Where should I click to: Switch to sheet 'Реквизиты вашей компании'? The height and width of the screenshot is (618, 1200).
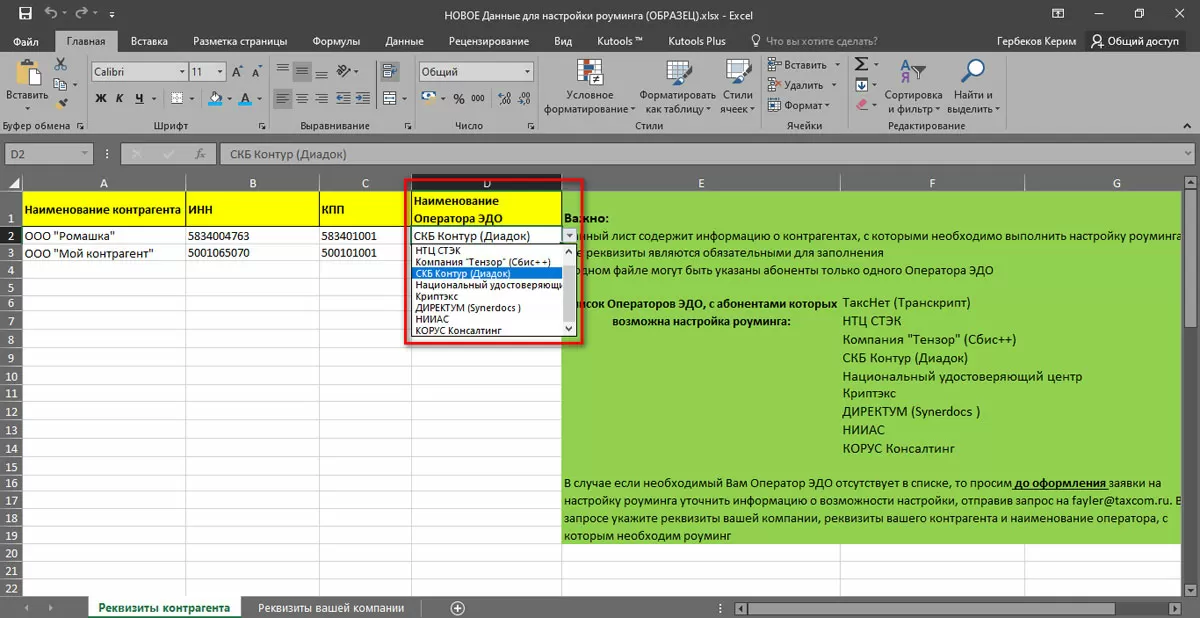pos(331,607)
